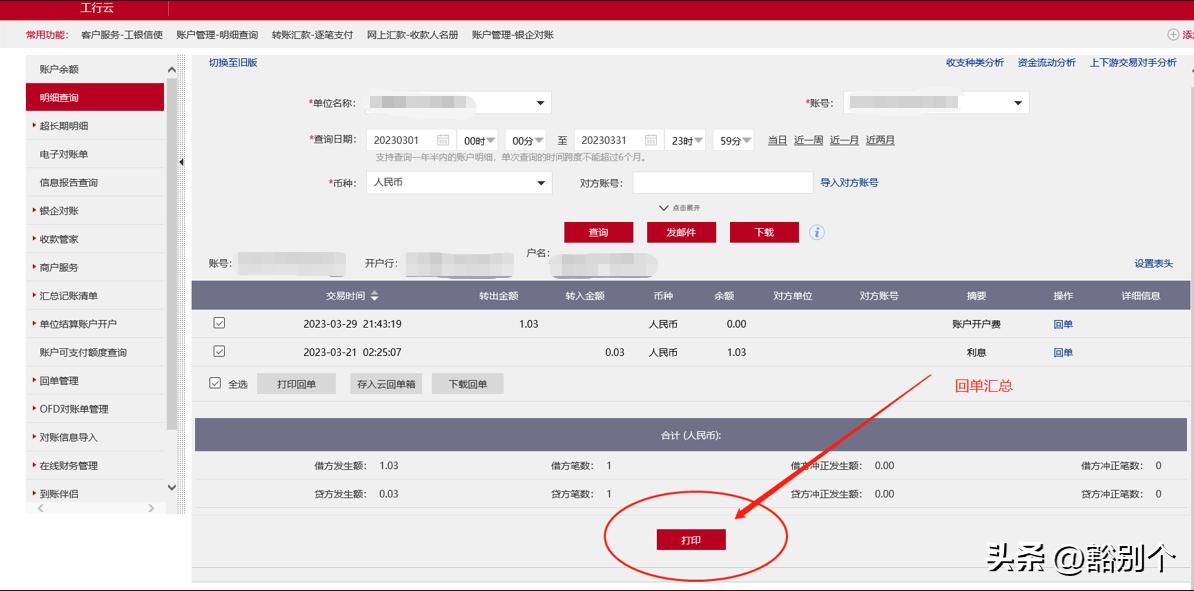Screen dimensions: 1194x591
Task: Expand the 点击展开 search options
Action: pos(687,206)
